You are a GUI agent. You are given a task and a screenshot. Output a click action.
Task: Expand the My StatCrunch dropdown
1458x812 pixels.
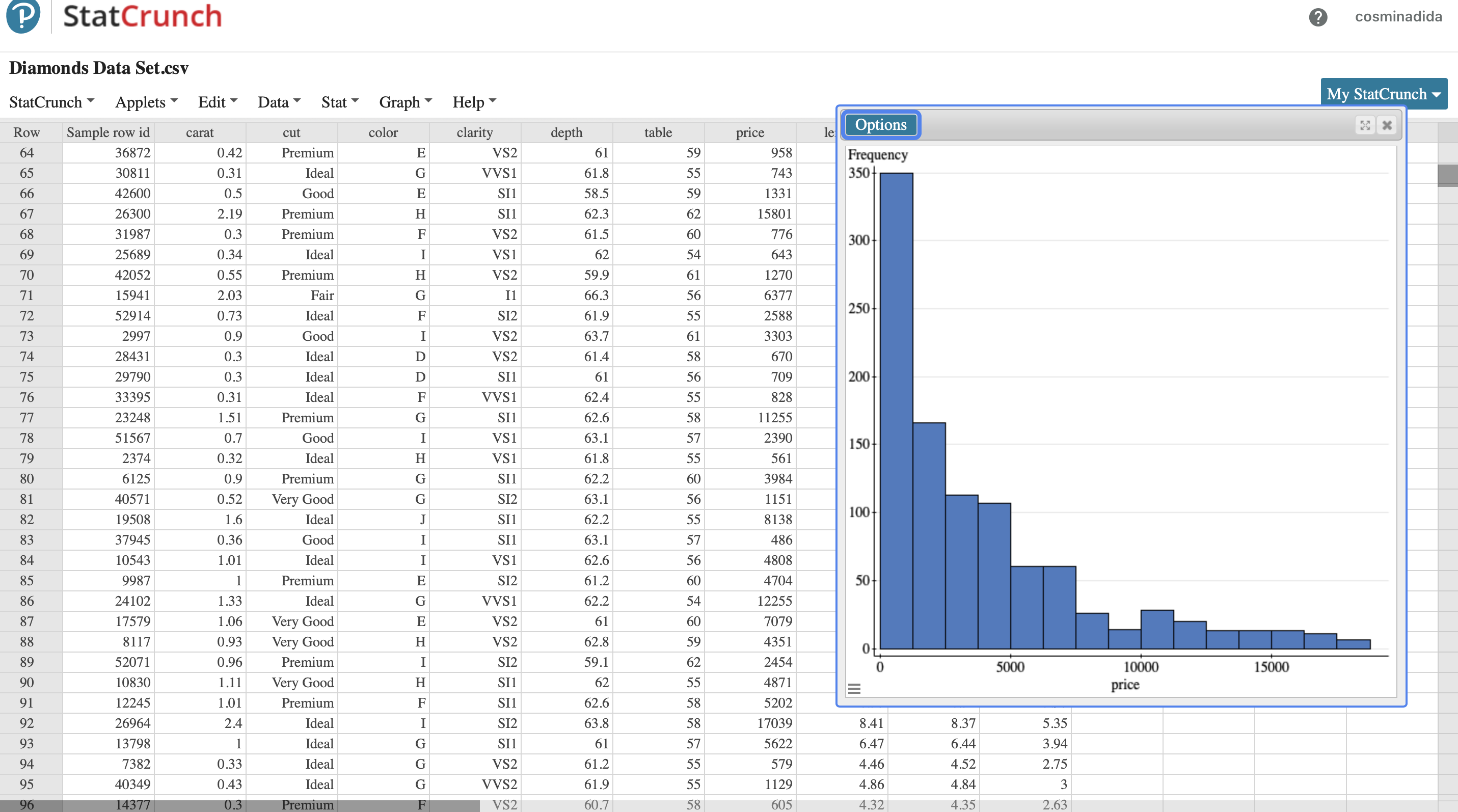1383,94
